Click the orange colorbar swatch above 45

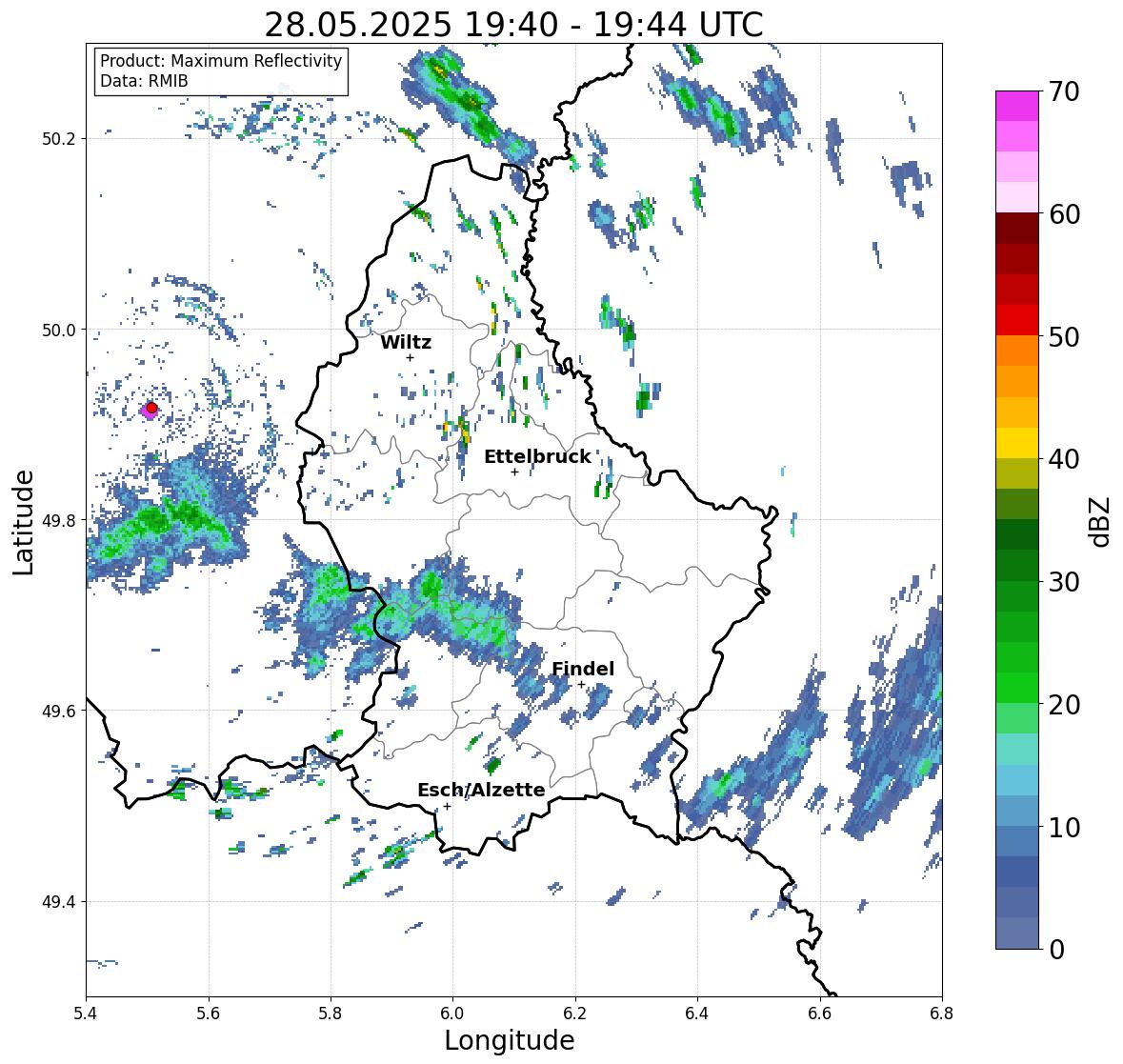click(x=1017, y=382)
